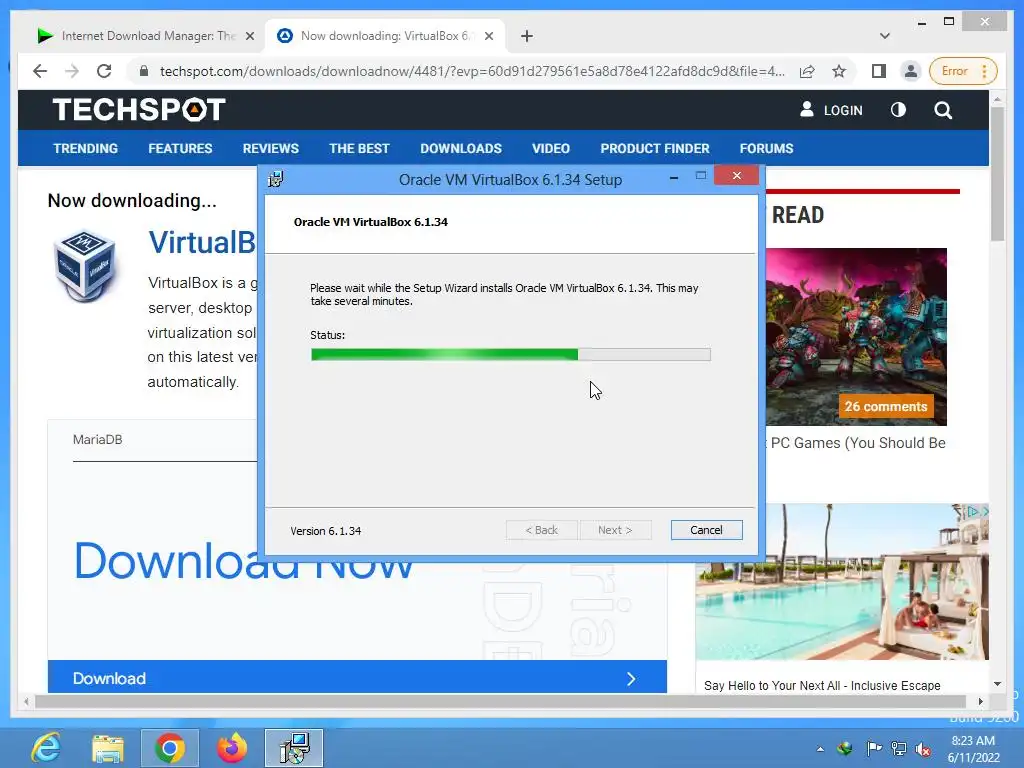Image resolution: width=1024 pixels, height=768 pixels.
Task: Click Cancel in VirtualBox Setup
Action: [707, 530]
